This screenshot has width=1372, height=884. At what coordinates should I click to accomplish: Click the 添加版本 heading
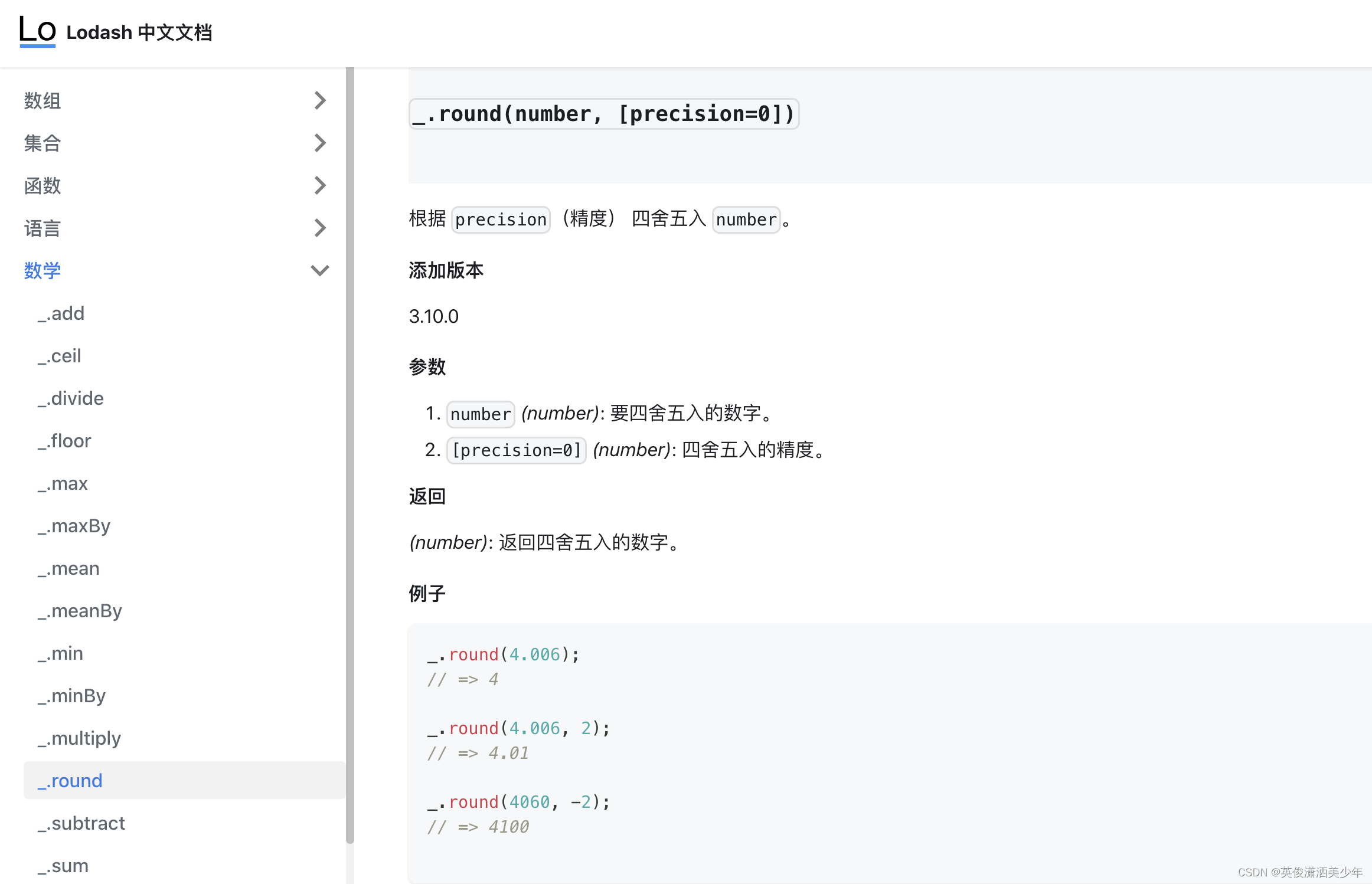point(446,270)
